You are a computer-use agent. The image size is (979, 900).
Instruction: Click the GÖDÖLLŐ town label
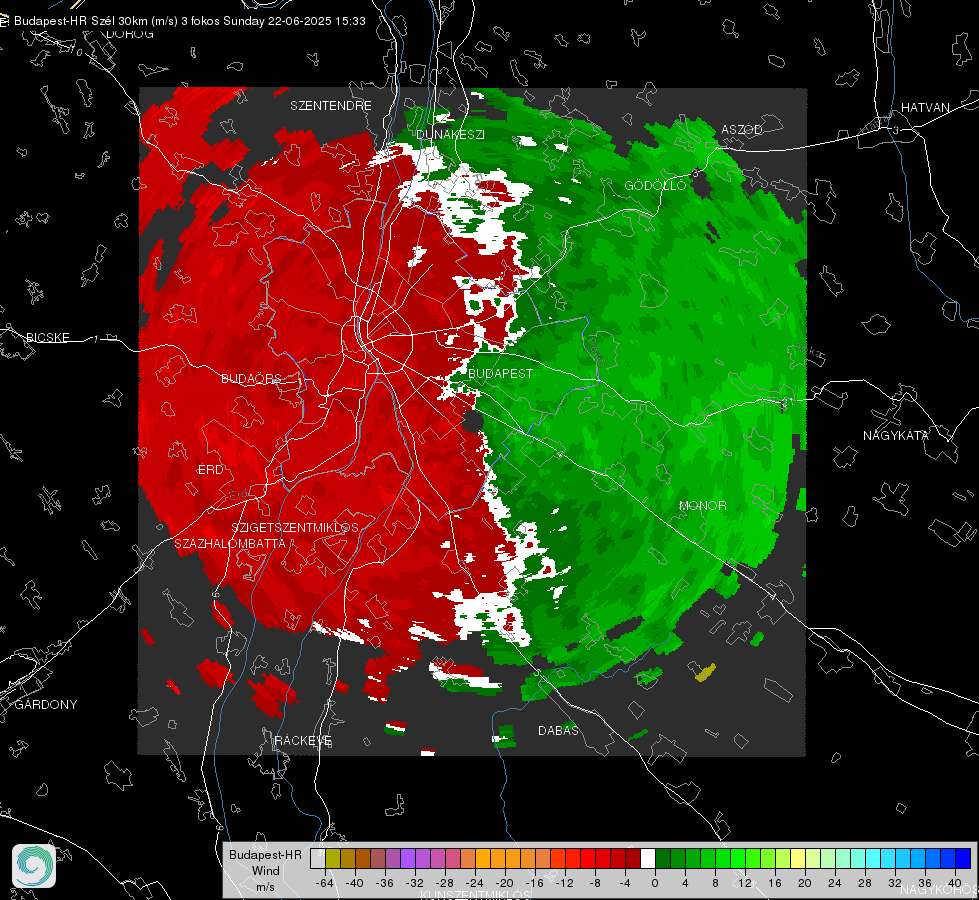pyautogui.click(x=655, y=185)
